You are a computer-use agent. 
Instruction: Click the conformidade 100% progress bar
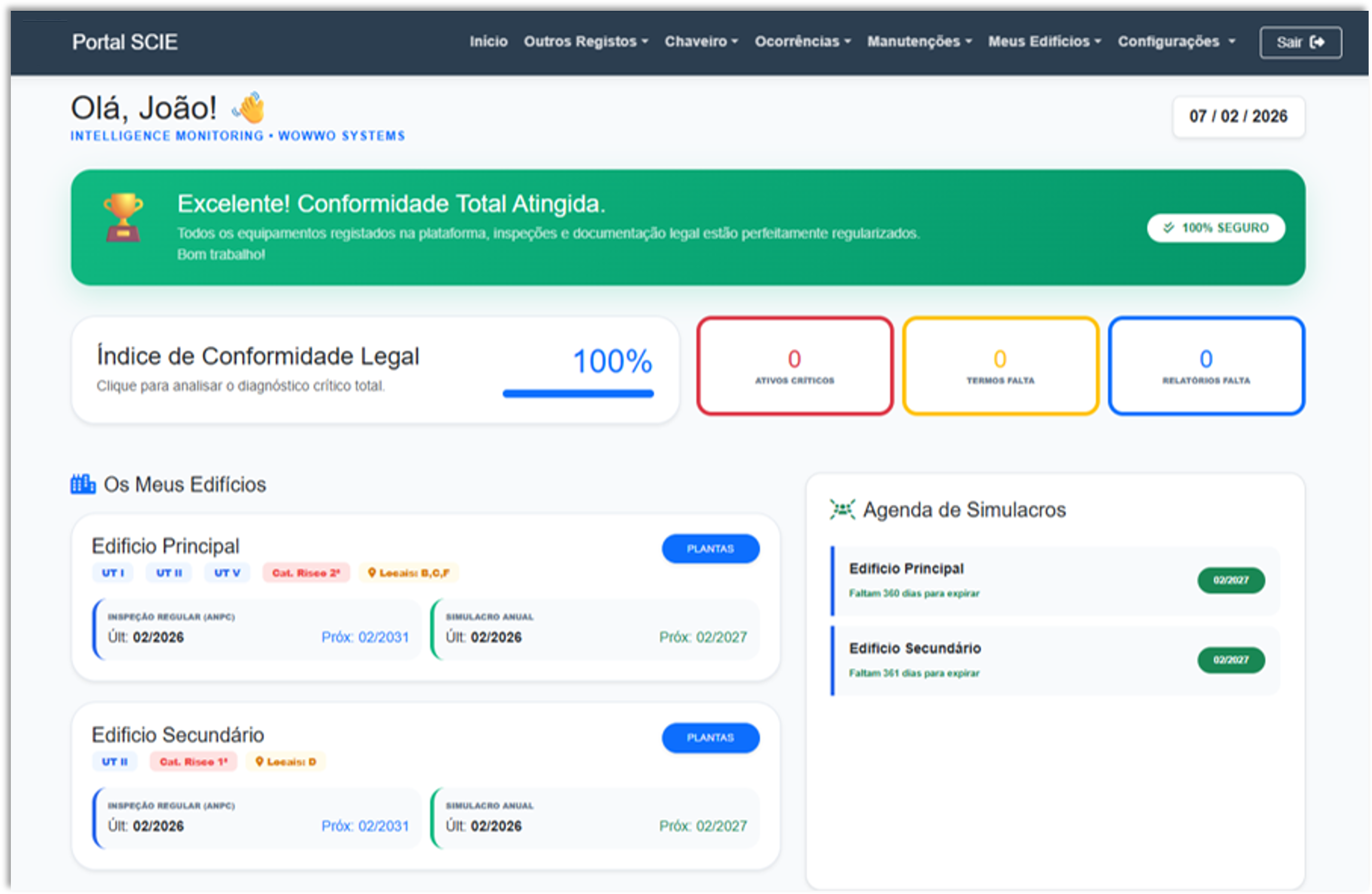click(x=578, y=394)
